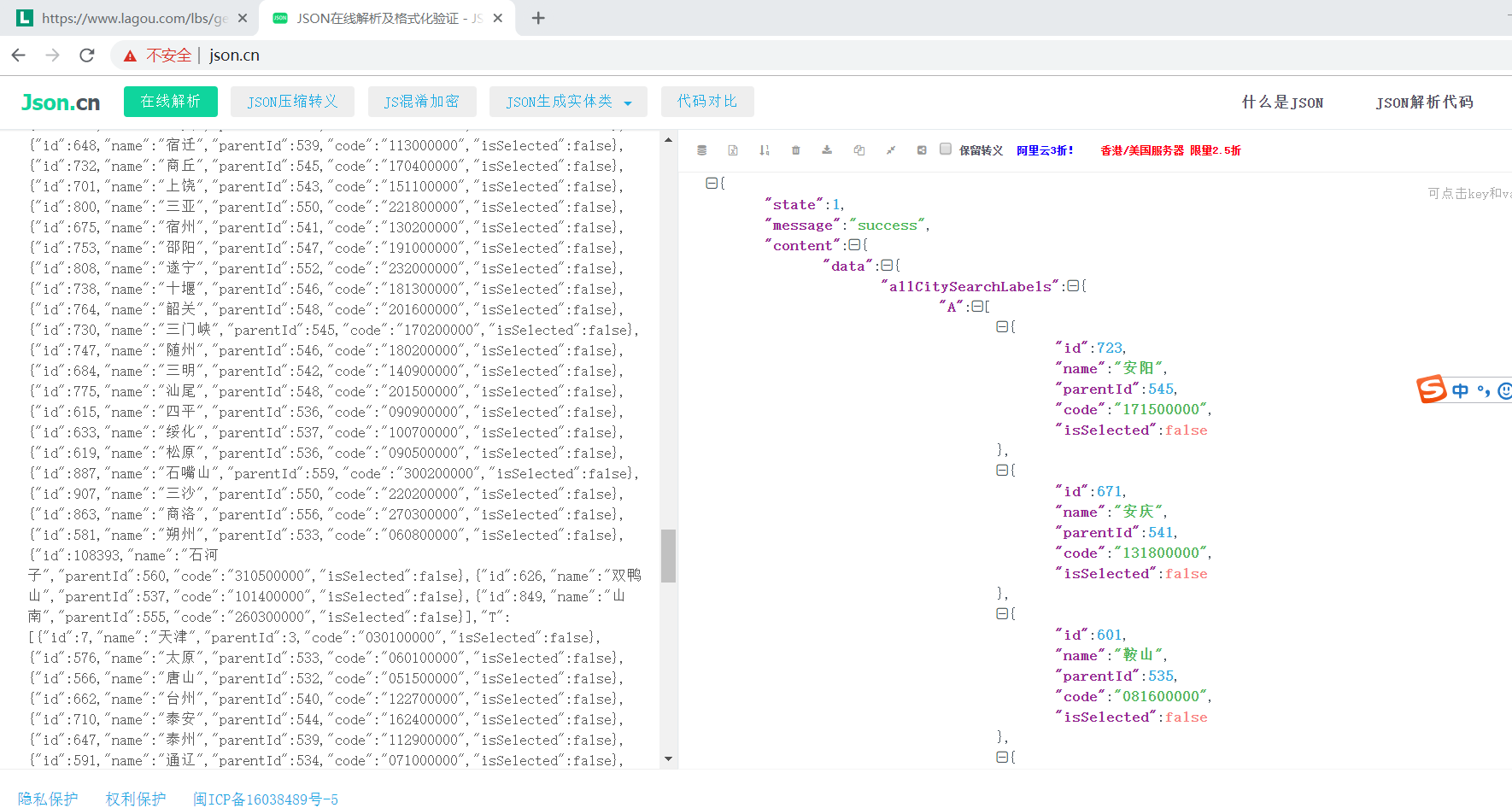This screenshot has width=1512, height=808.
Task: Collapse the allCitySearchLabels node
Action: click(1074, 286)
